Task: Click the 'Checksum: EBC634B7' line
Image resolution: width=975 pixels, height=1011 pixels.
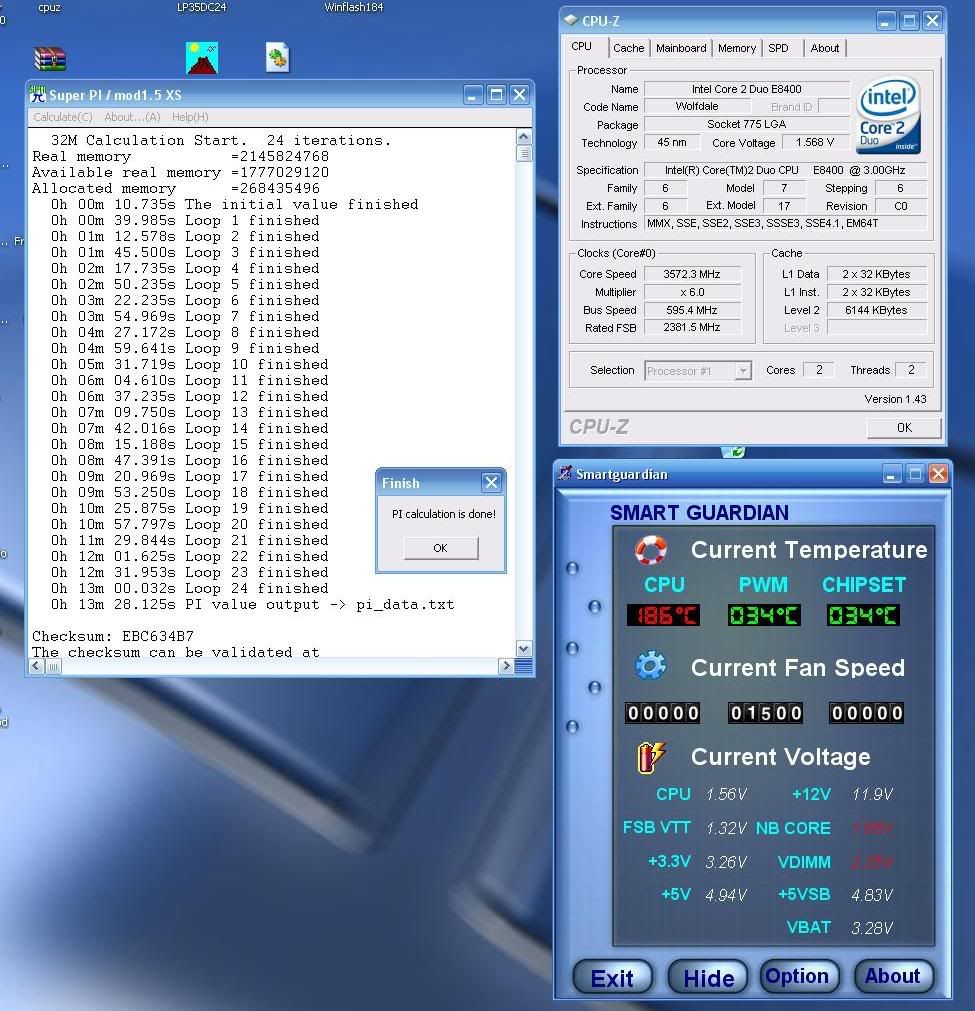Action: 113,636
